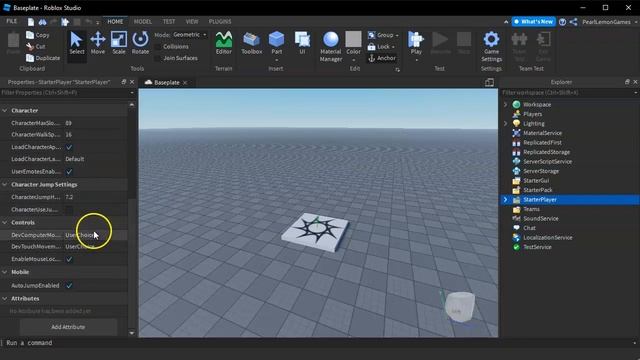This screenshot has width=640, height=360.
Task: Start Play test
Action: pos(416,43)
